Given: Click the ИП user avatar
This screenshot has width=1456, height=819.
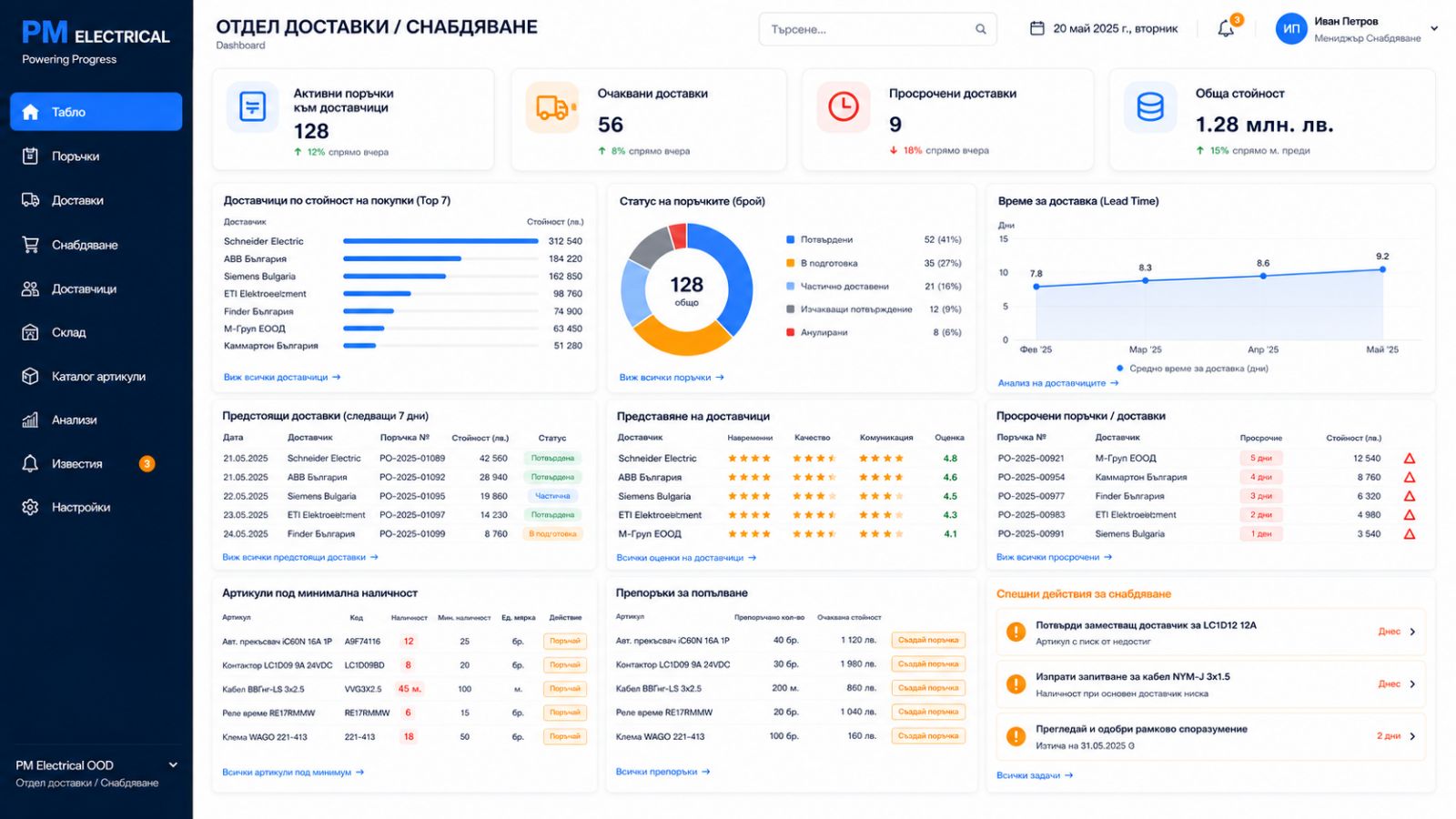Looking at the screenshot, I should point(1291,29).
